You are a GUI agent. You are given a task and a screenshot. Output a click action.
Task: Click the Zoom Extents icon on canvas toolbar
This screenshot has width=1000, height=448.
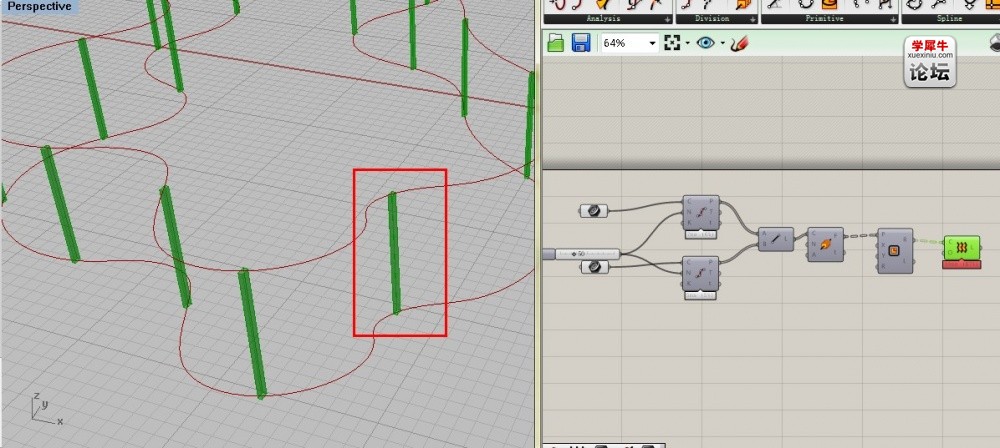672,43
